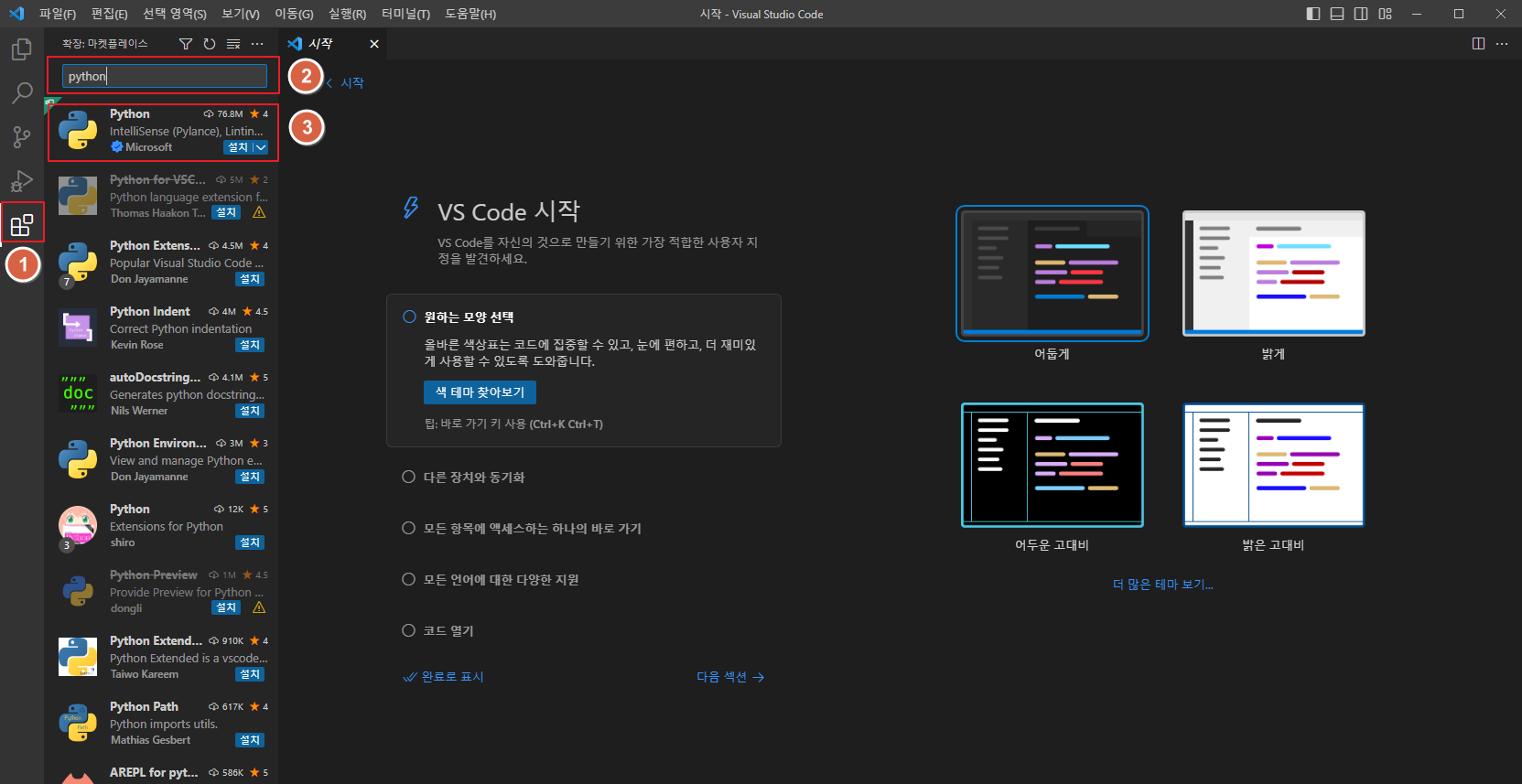Image resolution: width=1522 pixels, height=784 pixels.
Task: Open editor more actions ellipsis
Action: tap(1502, 44)
